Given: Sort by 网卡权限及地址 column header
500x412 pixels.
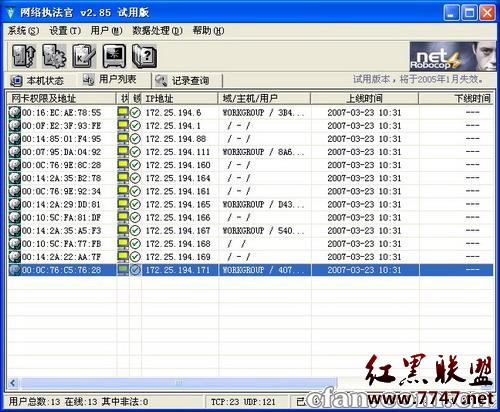Looking at the screenshot, I should (x=62, y=98).
